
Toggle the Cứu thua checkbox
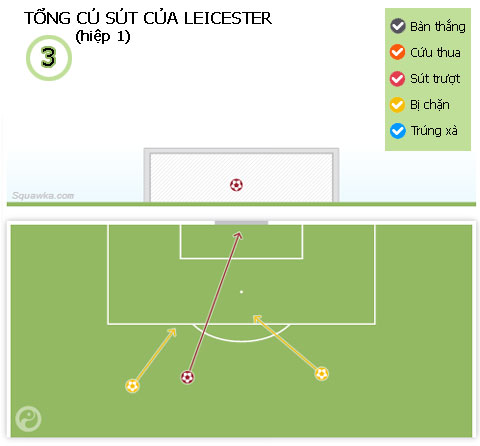tap(398, 52)
